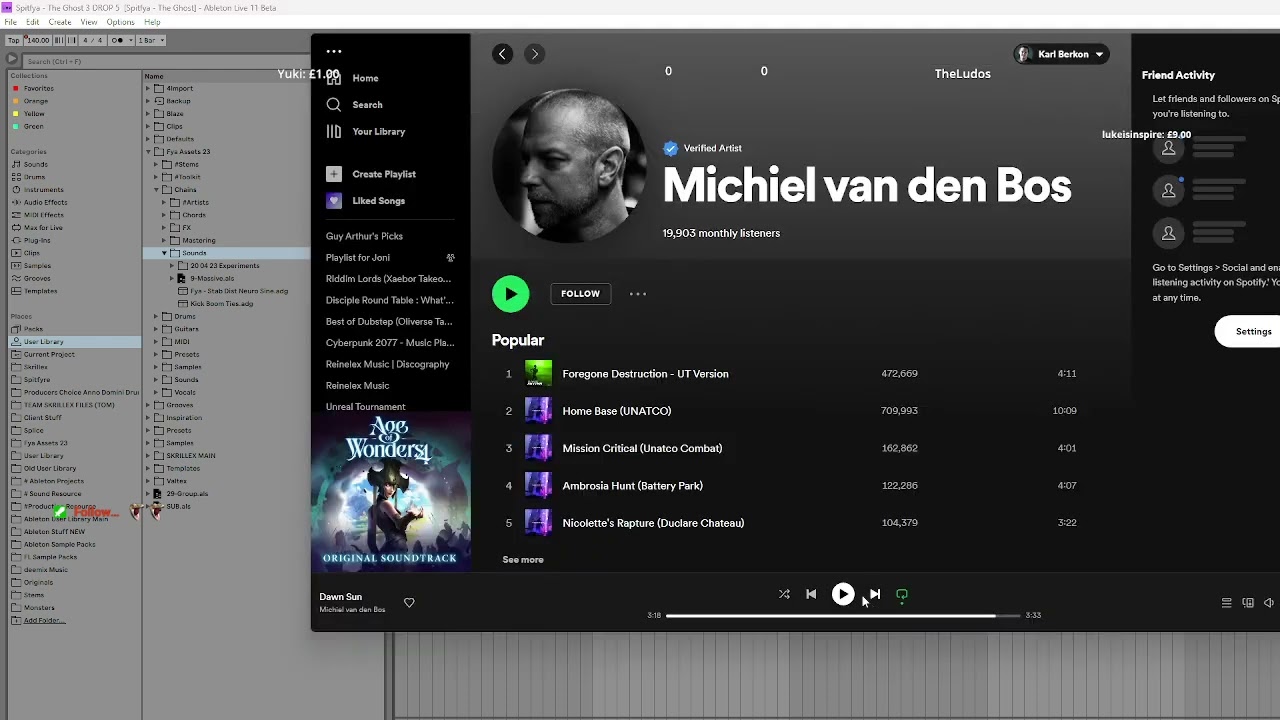Open Ableton Edit menu
This screenshot has height=720, width=1280.
pyautogui.click(x=33, y=22)
